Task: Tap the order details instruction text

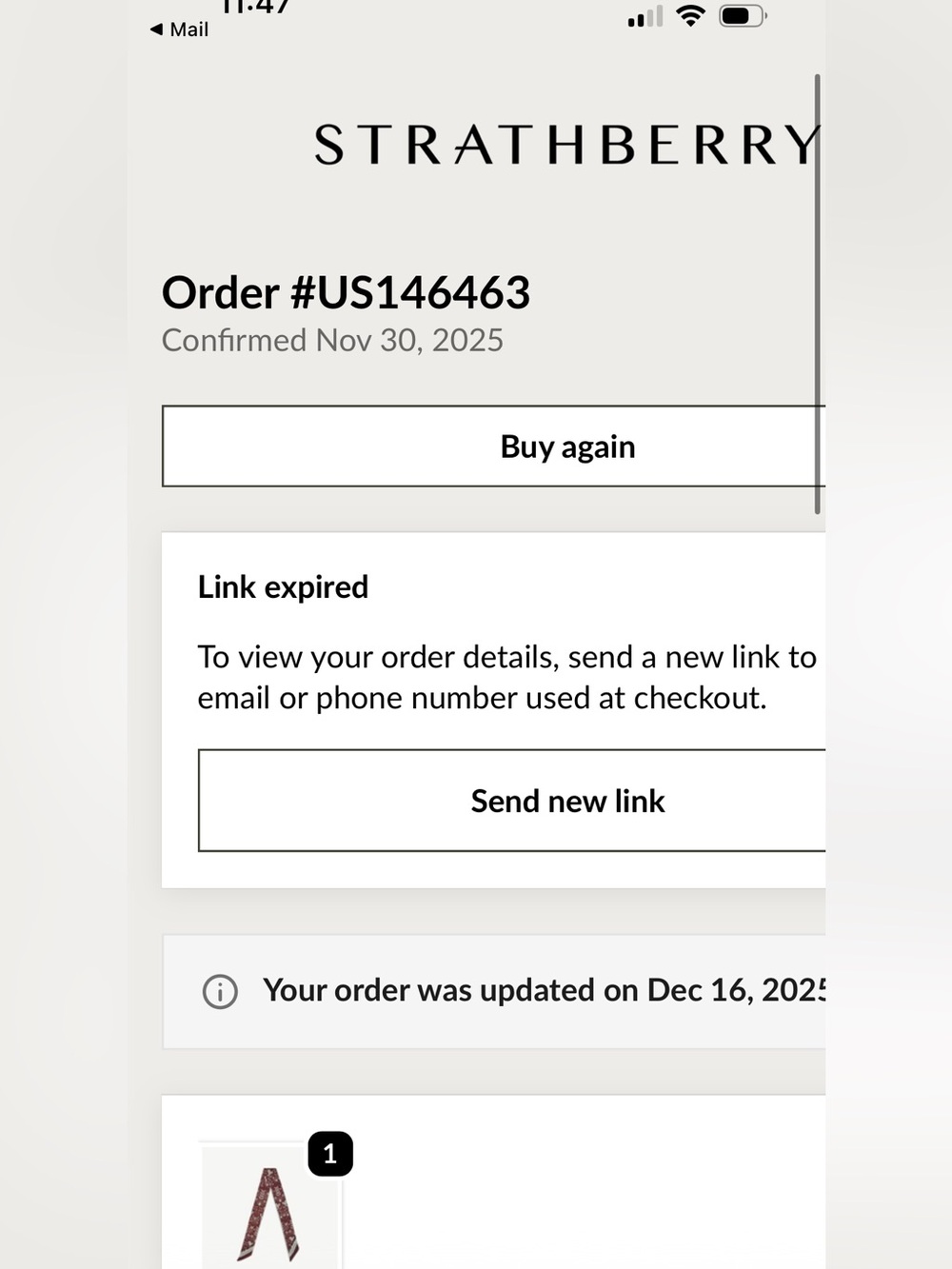Action: 506,677
